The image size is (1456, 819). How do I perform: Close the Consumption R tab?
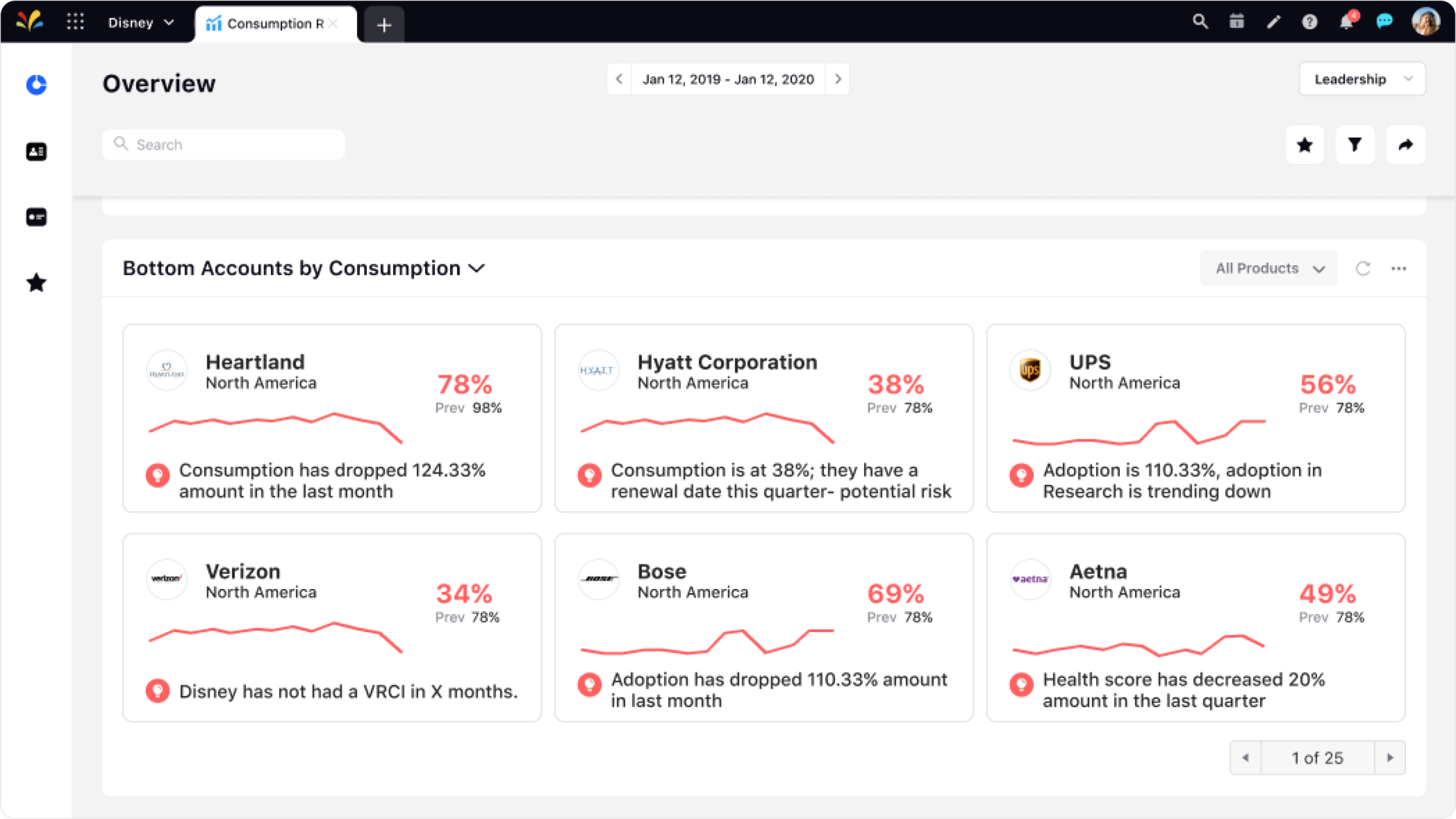pos(333,23)
